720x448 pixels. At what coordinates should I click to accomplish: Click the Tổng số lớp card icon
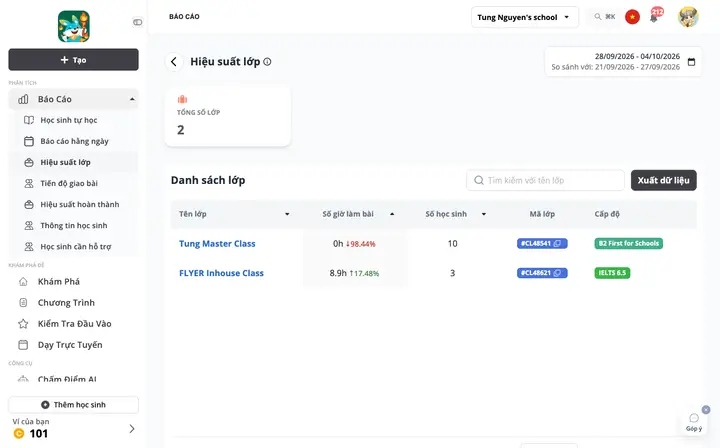point(182,99)
